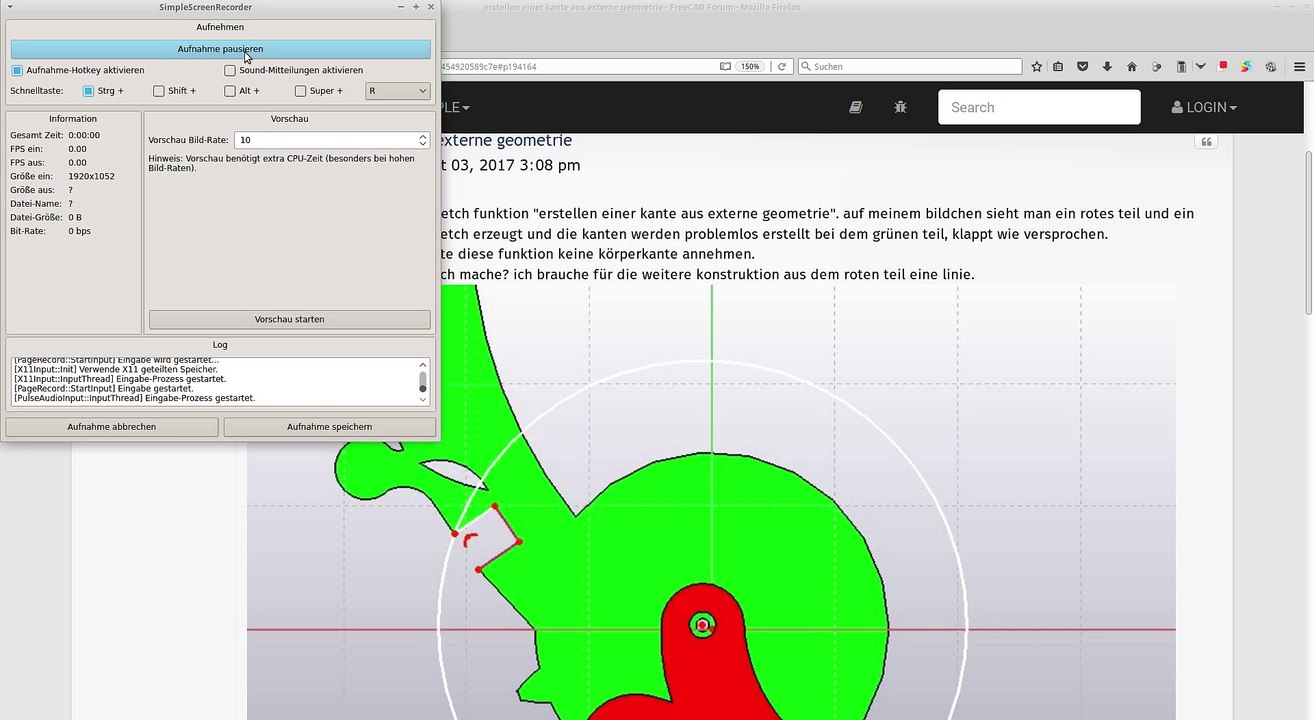Click the red square extension icon in Firefox
1314x720 pixels.
[x=1223, y=66]
